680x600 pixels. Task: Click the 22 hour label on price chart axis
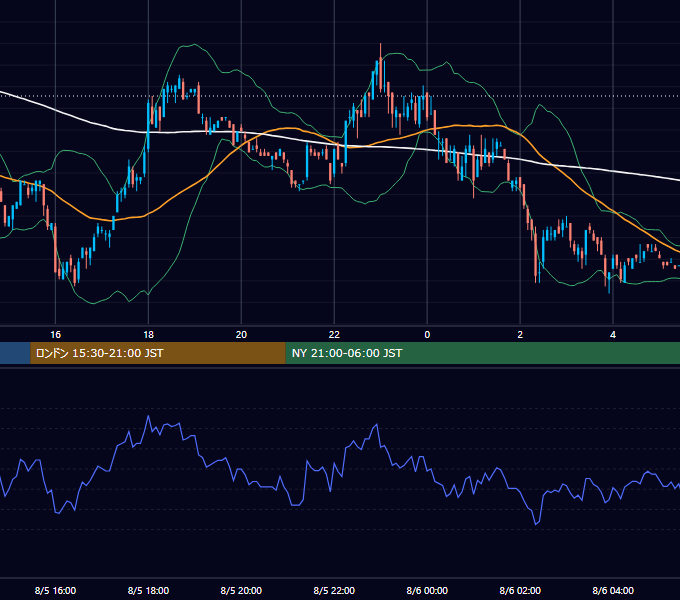click(x=334, y=335)
